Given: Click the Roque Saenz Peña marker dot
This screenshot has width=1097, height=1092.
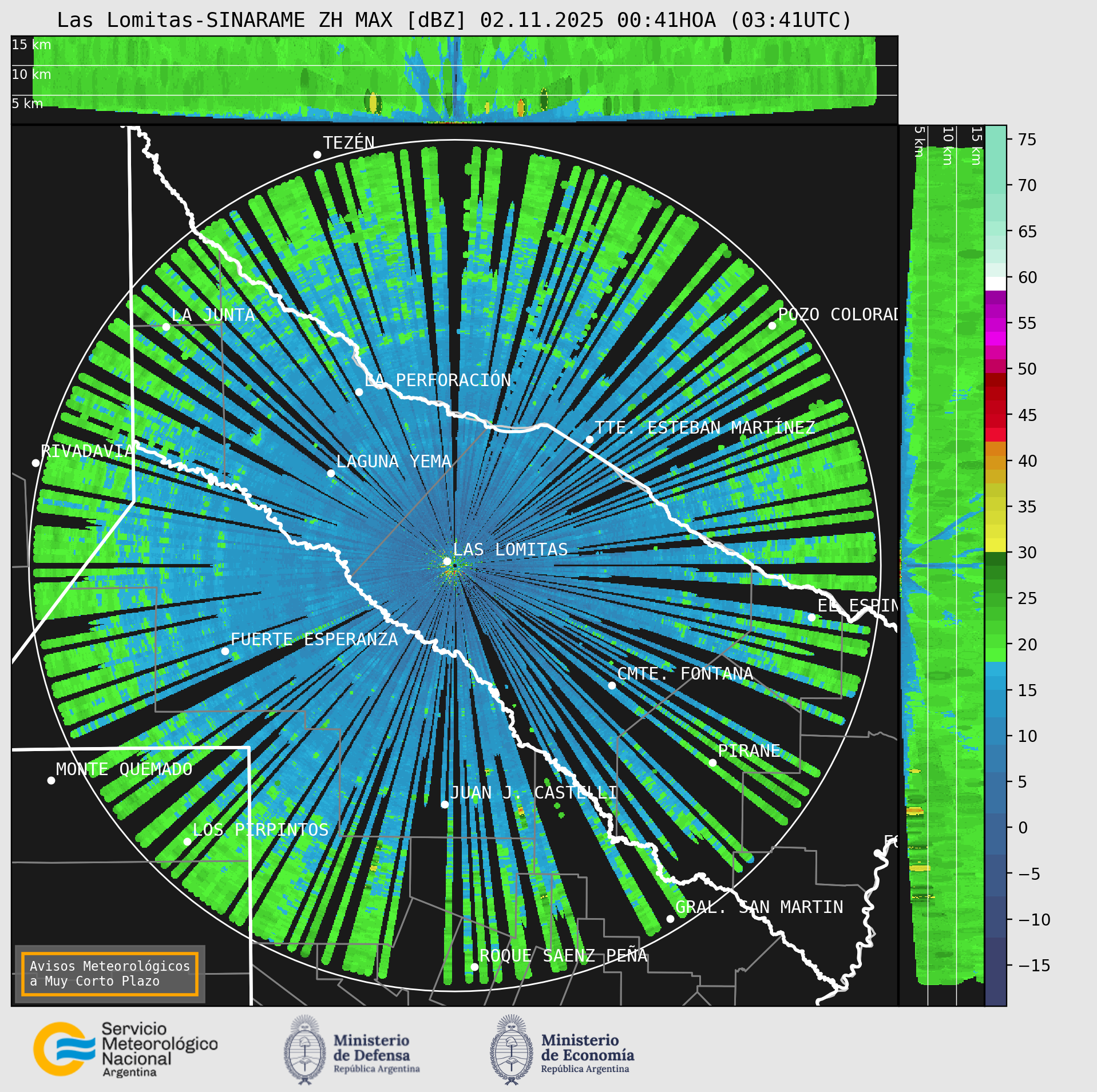Looking at the screenshot, I should point(474,967).
